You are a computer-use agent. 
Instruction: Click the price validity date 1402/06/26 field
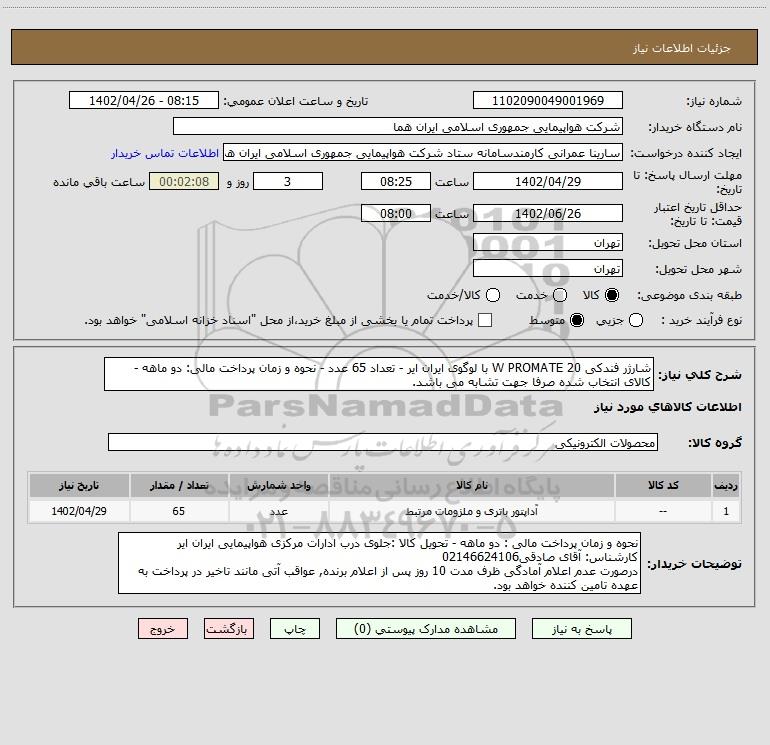[548, 213]
